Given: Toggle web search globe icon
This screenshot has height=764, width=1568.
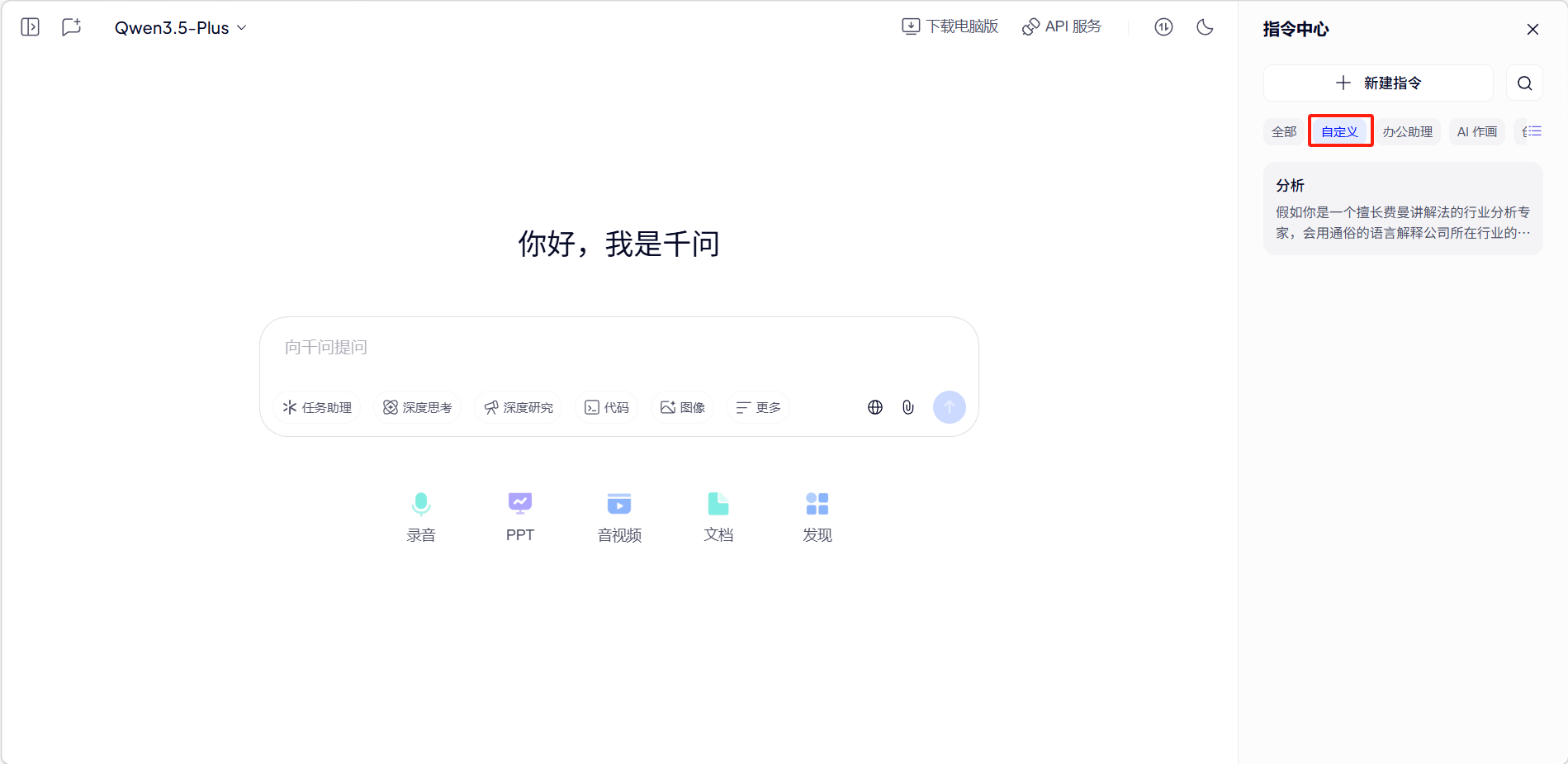Looking at the screenshot, I should pos(875,408).
